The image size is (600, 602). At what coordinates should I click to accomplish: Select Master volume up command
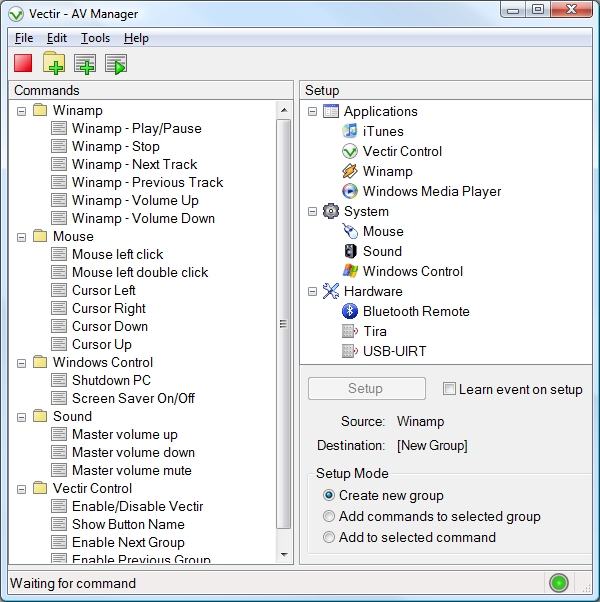click(x=125, y=434)
